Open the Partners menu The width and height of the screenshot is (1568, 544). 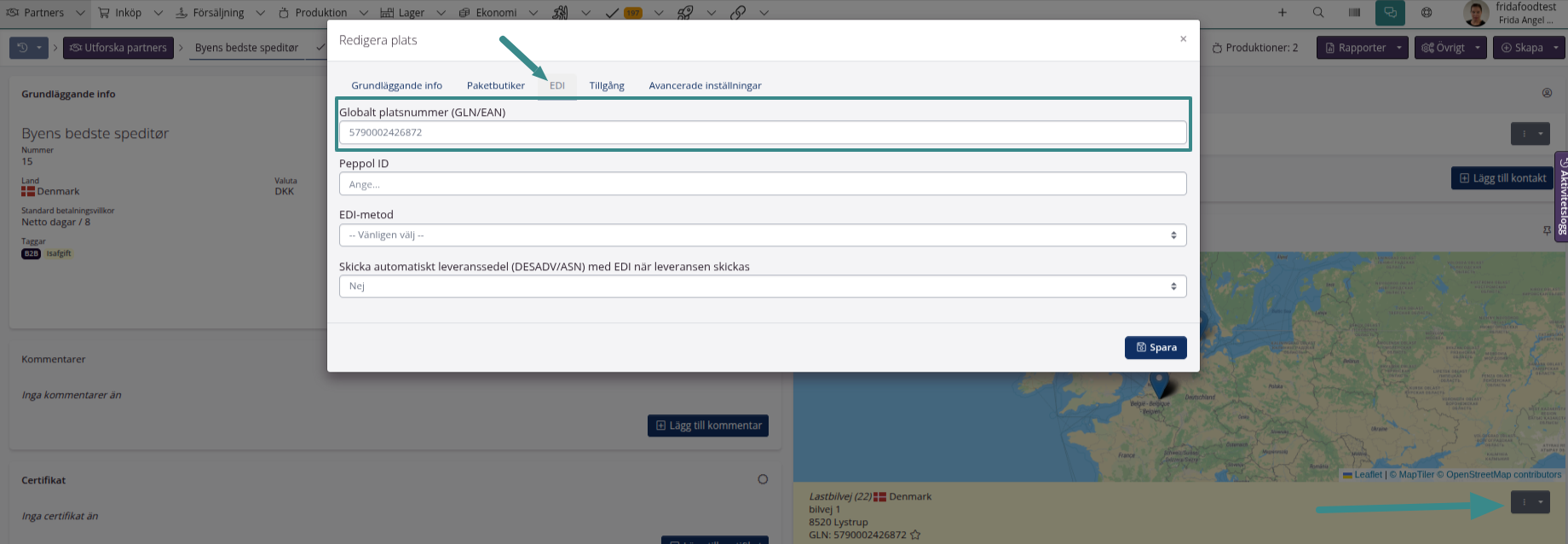[x=35, y=13]
